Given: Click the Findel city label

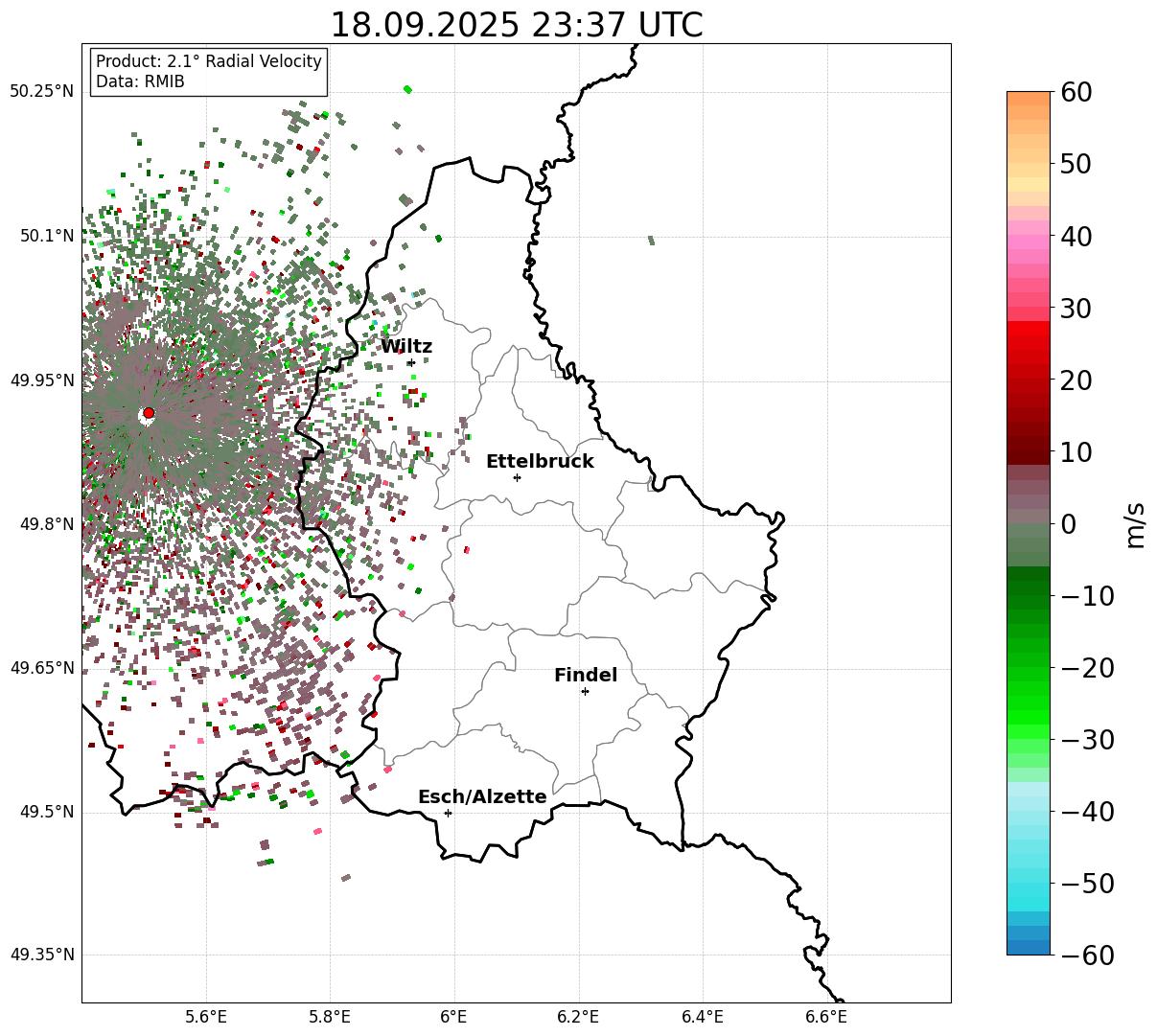Looking at the screenshot, I should click(x=586, y=675).
